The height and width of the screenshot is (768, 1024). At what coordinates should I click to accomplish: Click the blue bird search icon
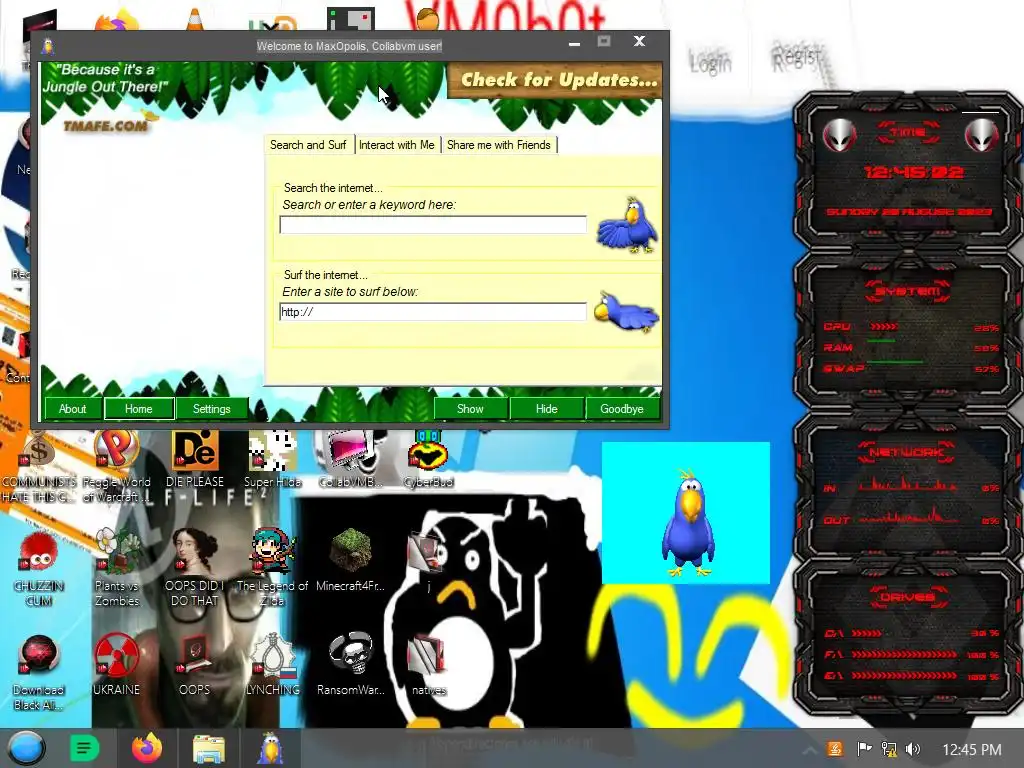tap(627, 225)
